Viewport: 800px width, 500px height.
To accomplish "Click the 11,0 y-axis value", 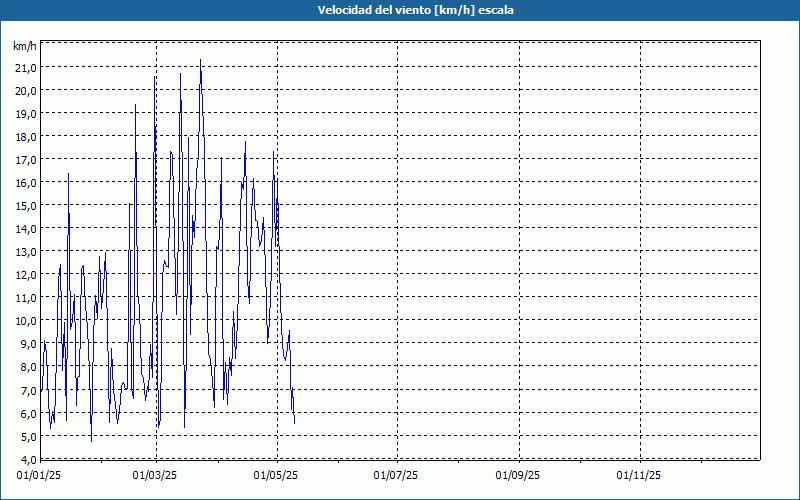I will click(27, 297).
